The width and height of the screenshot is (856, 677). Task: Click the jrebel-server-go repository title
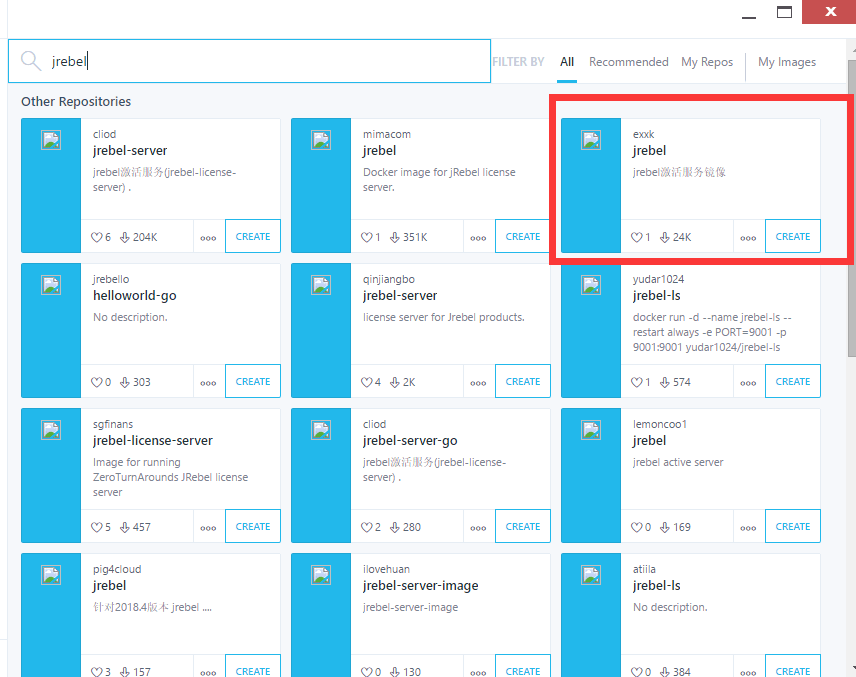pos(410,441)
